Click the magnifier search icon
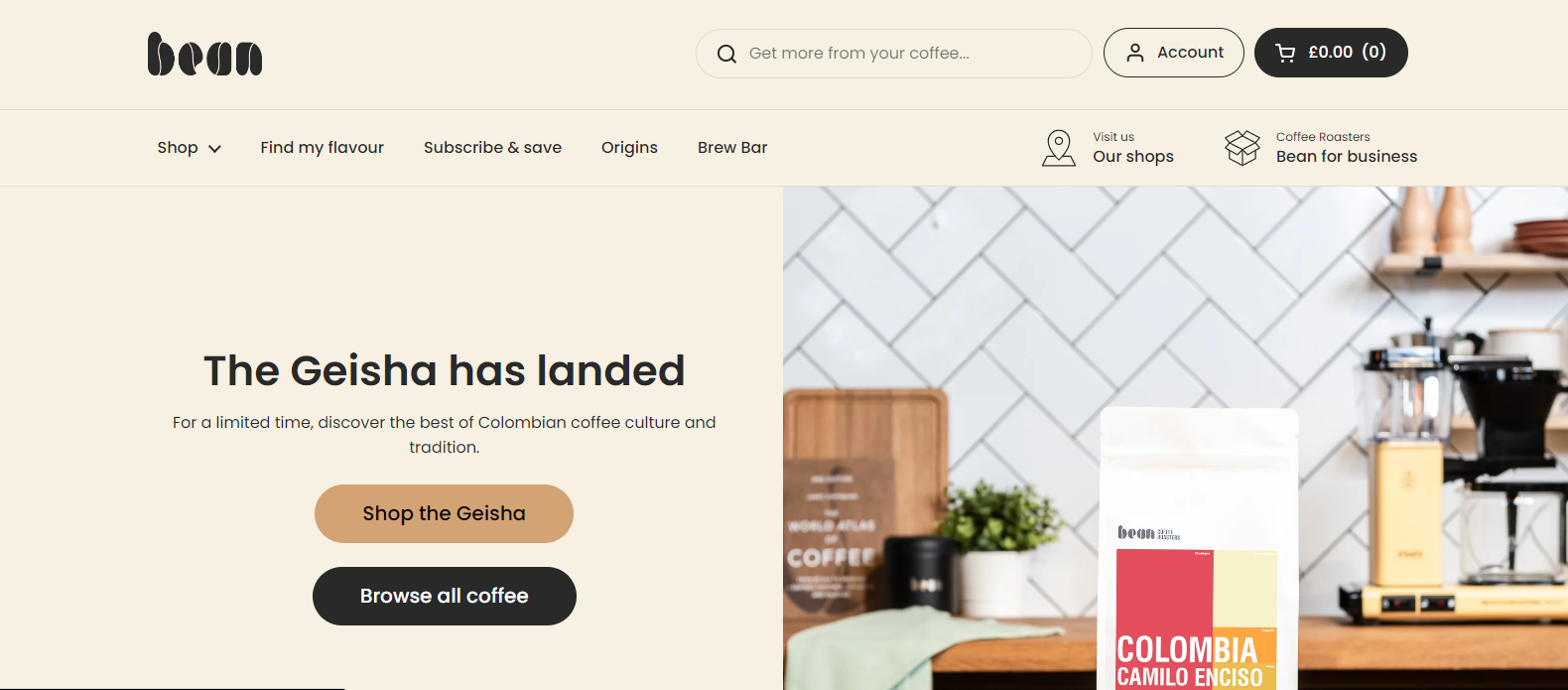 (726, 54)
